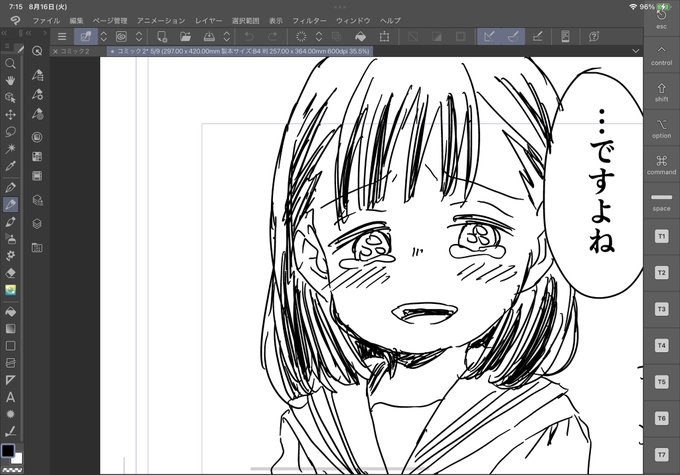Toggle Snap to Special Ruler
Viewport: 680px width, 475px height.
[x=513, y=36]
